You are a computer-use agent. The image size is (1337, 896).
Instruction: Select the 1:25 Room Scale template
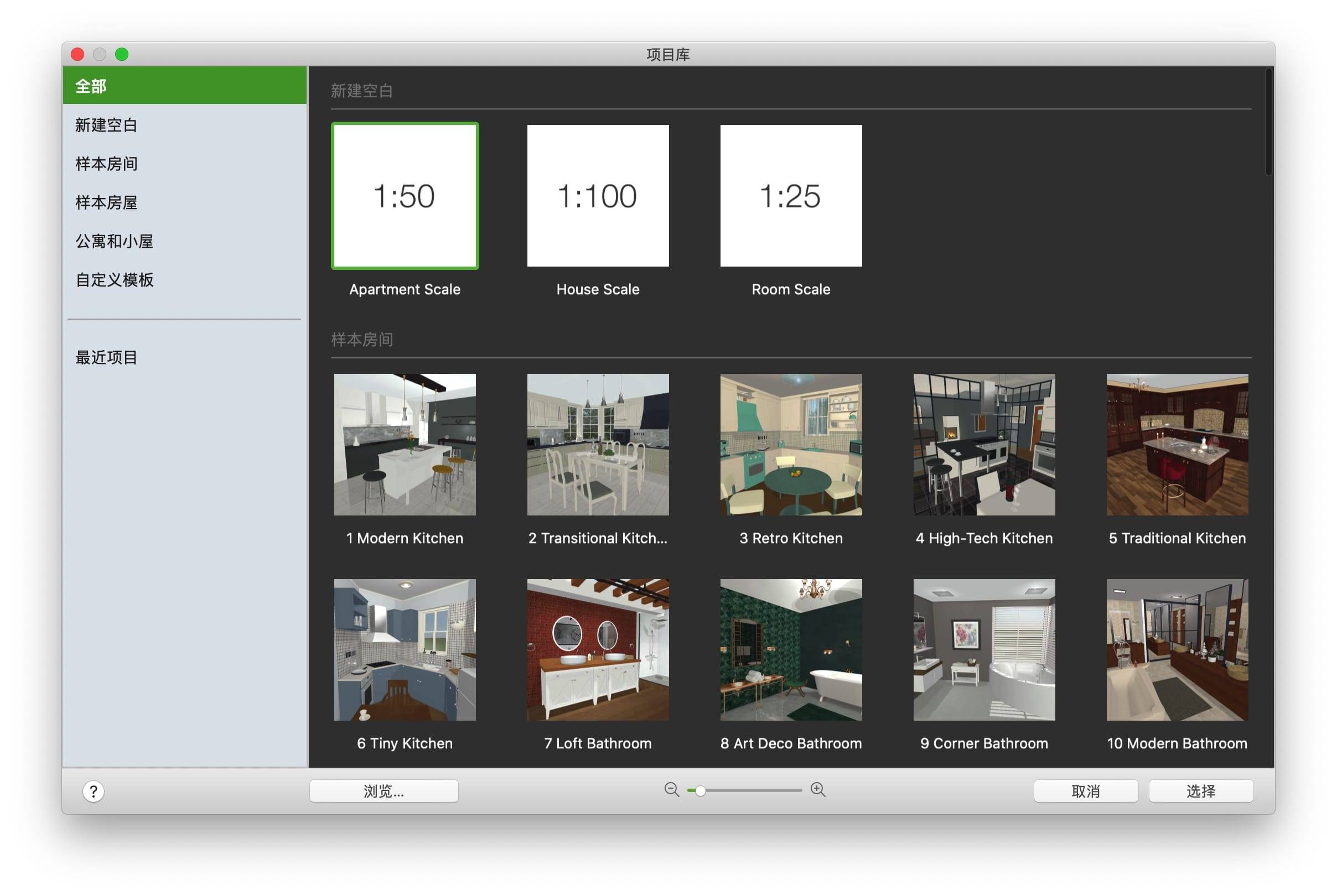point(791,196)
